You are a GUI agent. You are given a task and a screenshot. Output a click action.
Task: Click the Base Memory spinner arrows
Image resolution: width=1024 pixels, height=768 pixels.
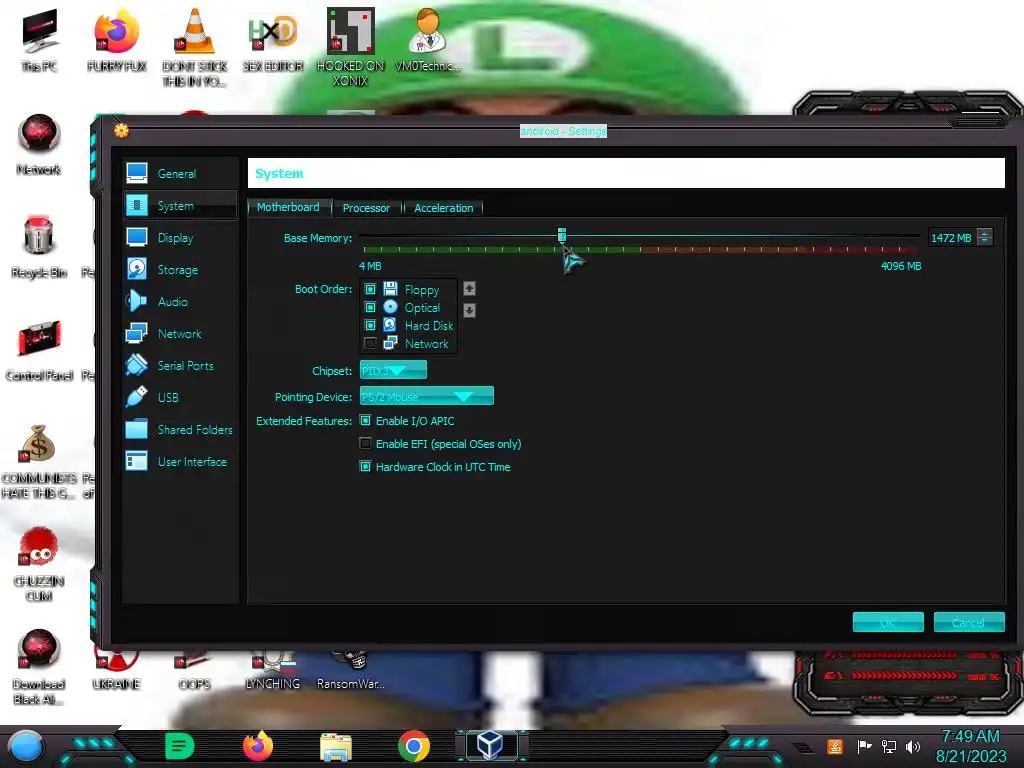[985, 238]
